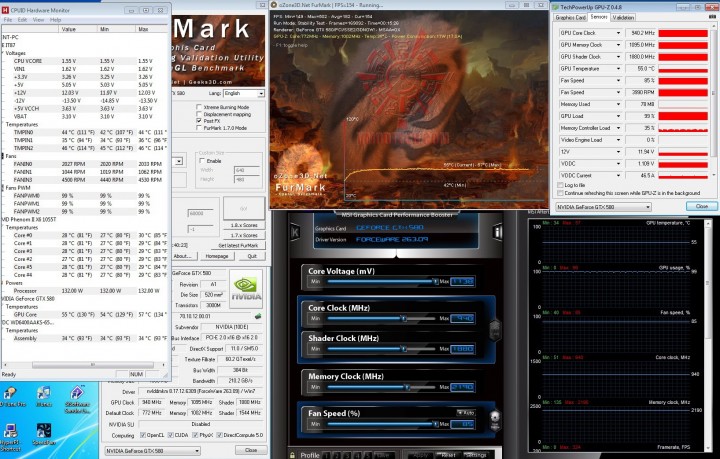The image size is (720, 459).
Task: Toggle the profile lock icon in Afterburner
Action: click(292, 455)
